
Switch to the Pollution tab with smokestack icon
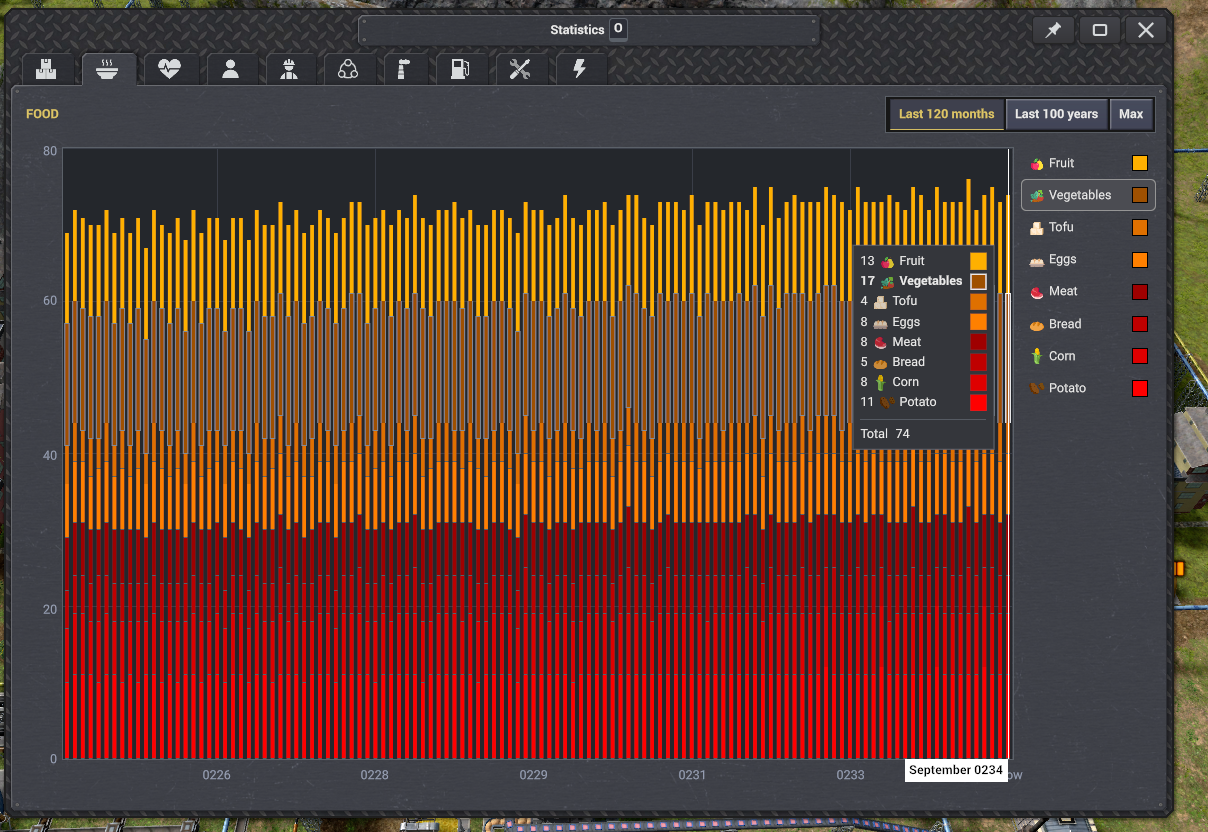[404, 70]
